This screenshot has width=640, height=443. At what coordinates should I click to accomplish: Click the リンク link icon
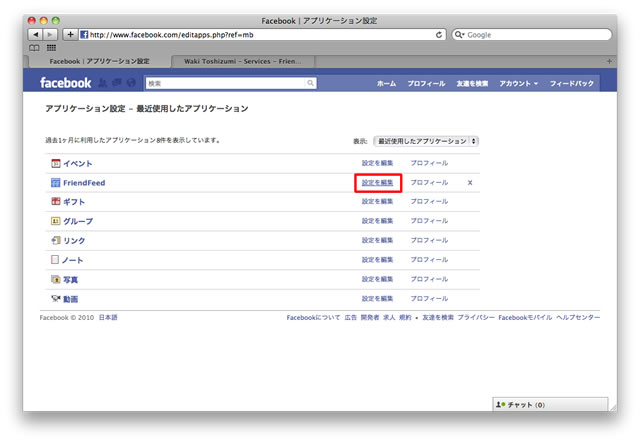pyautogui.click(x=56, y=240)
